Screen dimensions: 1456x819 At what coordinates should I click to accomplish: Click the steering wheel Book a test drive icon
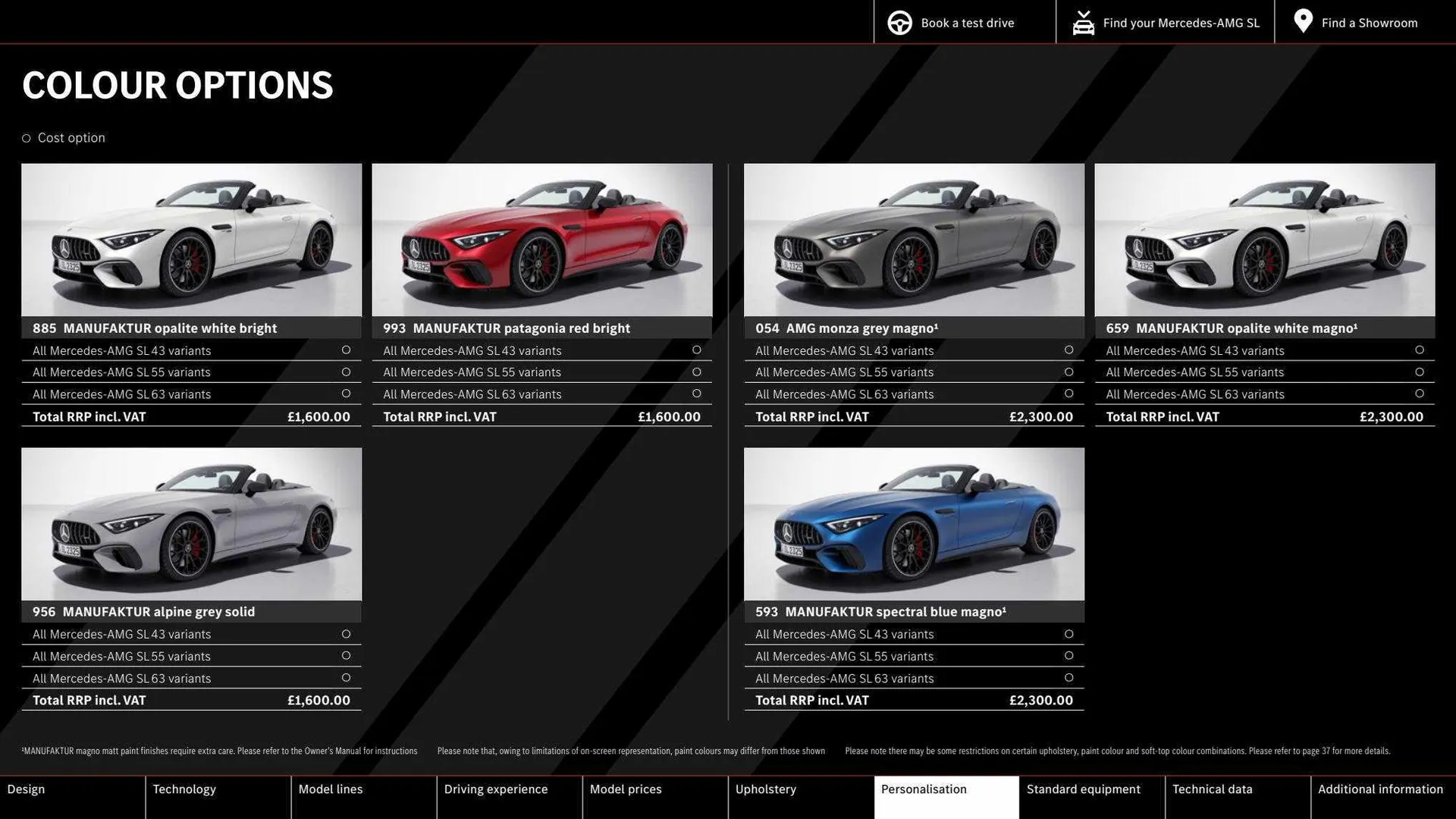coord(899,22)
